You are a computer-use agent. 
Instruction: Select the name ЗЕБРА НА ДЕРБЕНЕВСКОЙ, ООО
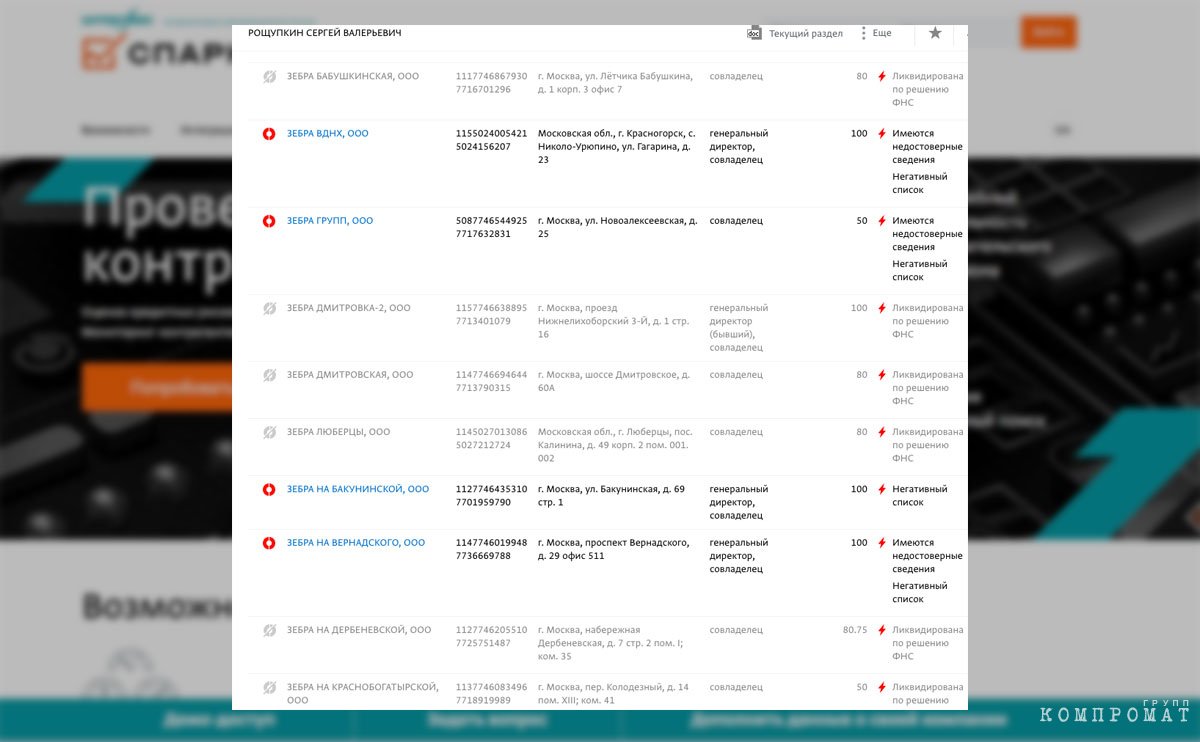[359, 630]
